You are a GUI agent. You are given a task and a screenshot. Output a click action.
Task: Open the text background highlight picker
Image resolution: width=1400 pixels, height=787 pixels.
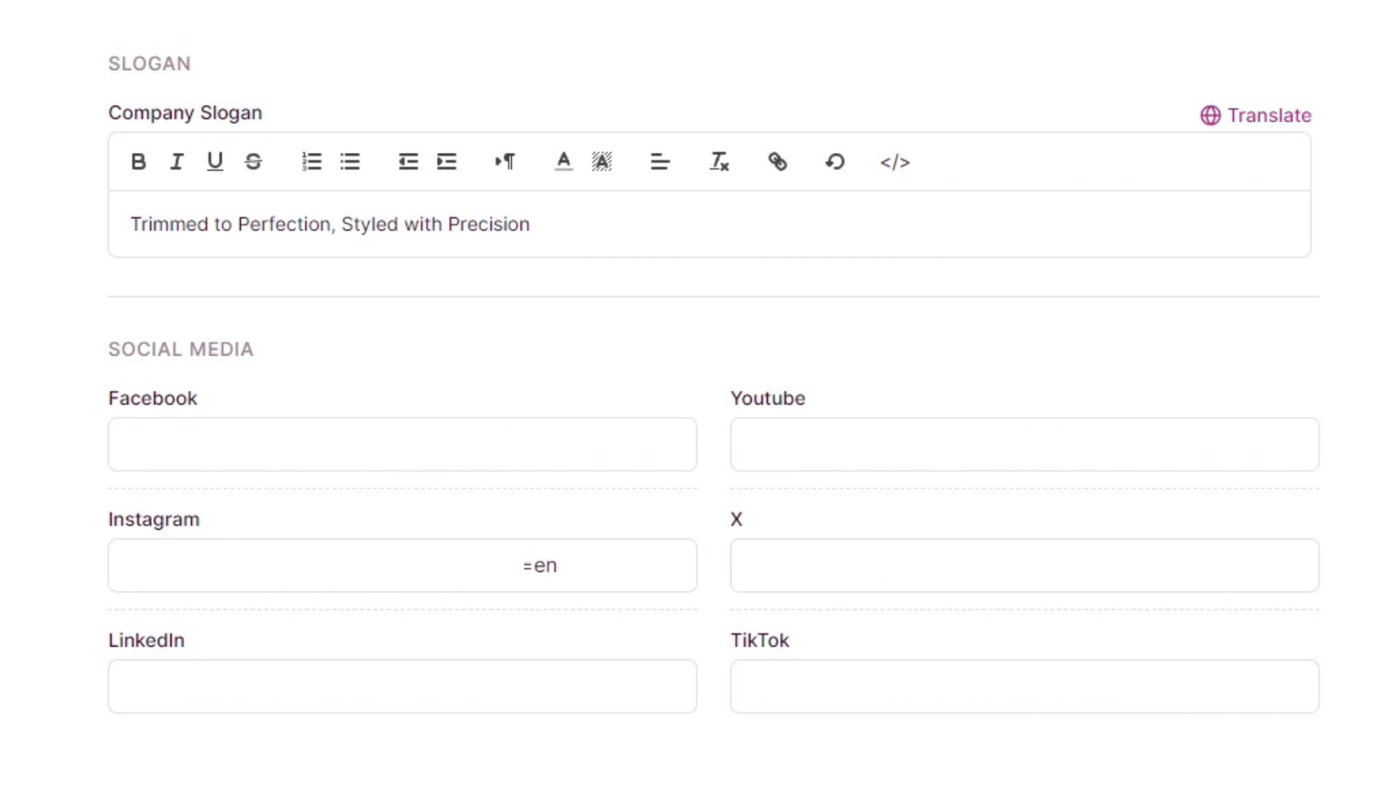[x=602, y=162]
